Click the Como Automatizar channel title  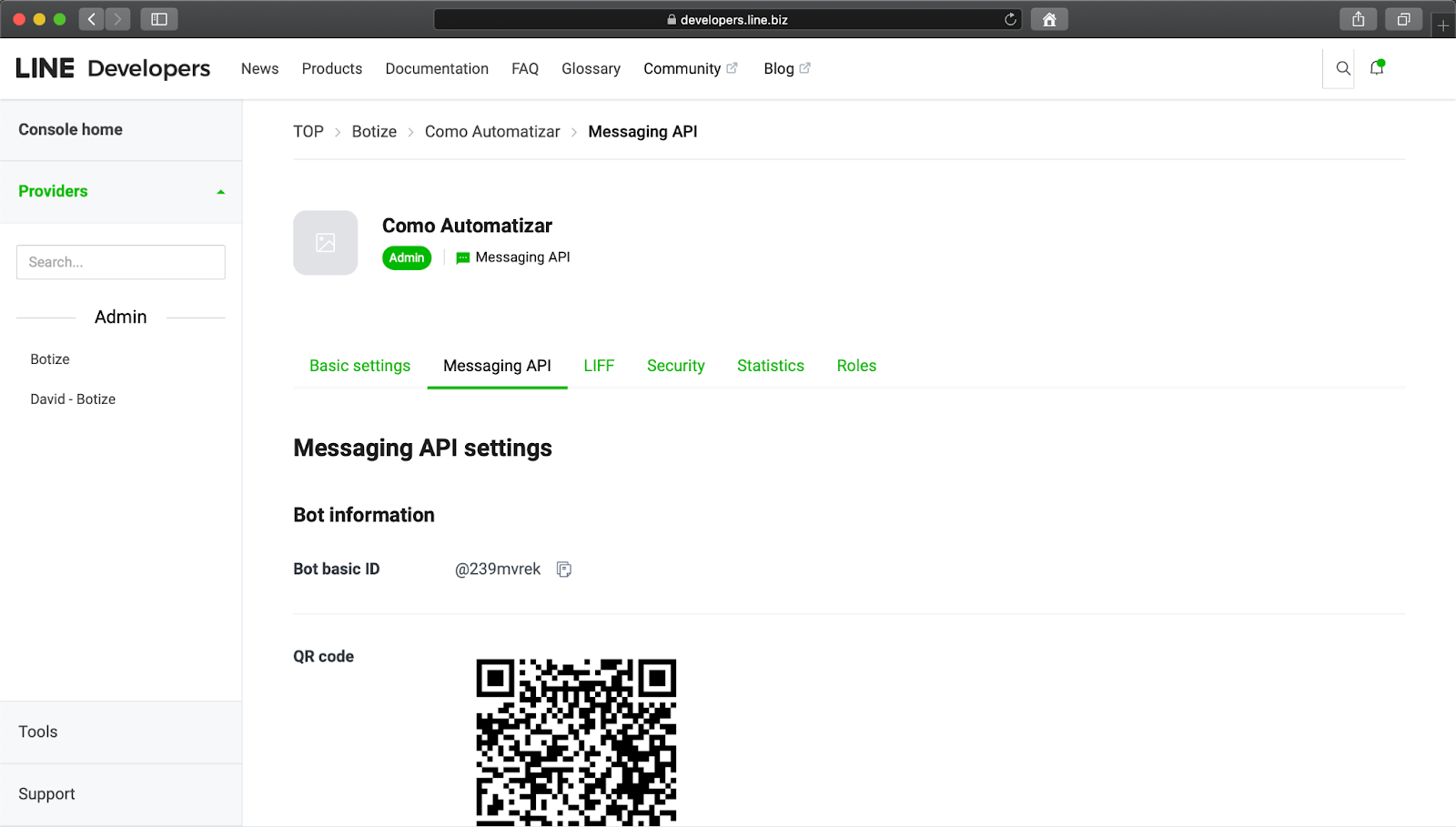(x=467, y=226)
